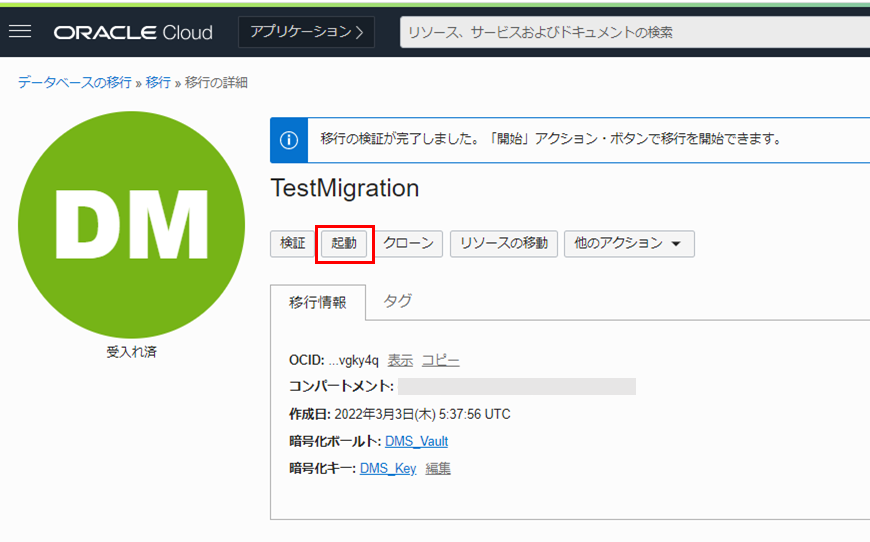Select the リソースの移動 button

pyautogui.click(x=504, y=243)
